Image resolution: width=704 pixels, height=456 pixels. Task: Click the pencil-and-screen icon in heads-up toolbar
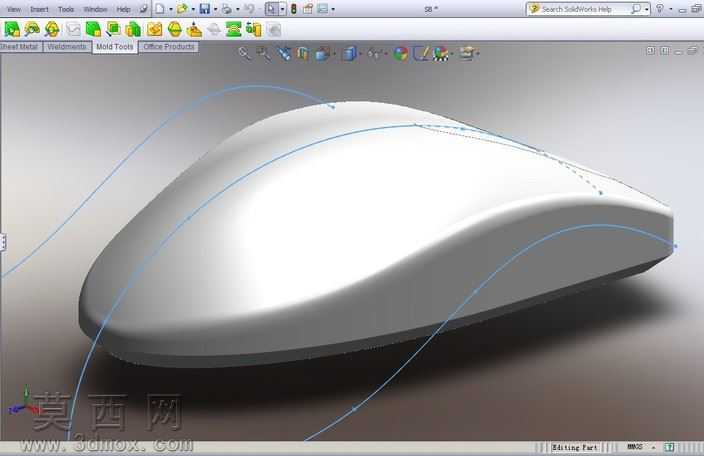click(421, 54)
